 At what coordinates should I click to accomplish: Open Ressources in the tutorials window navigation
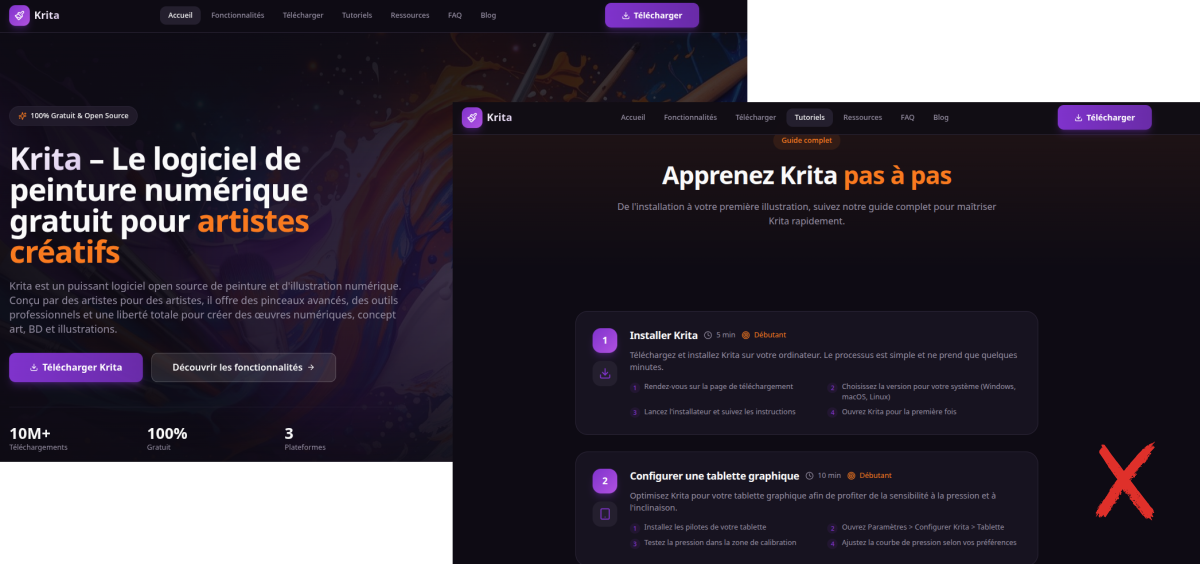(x=863, y=117)
